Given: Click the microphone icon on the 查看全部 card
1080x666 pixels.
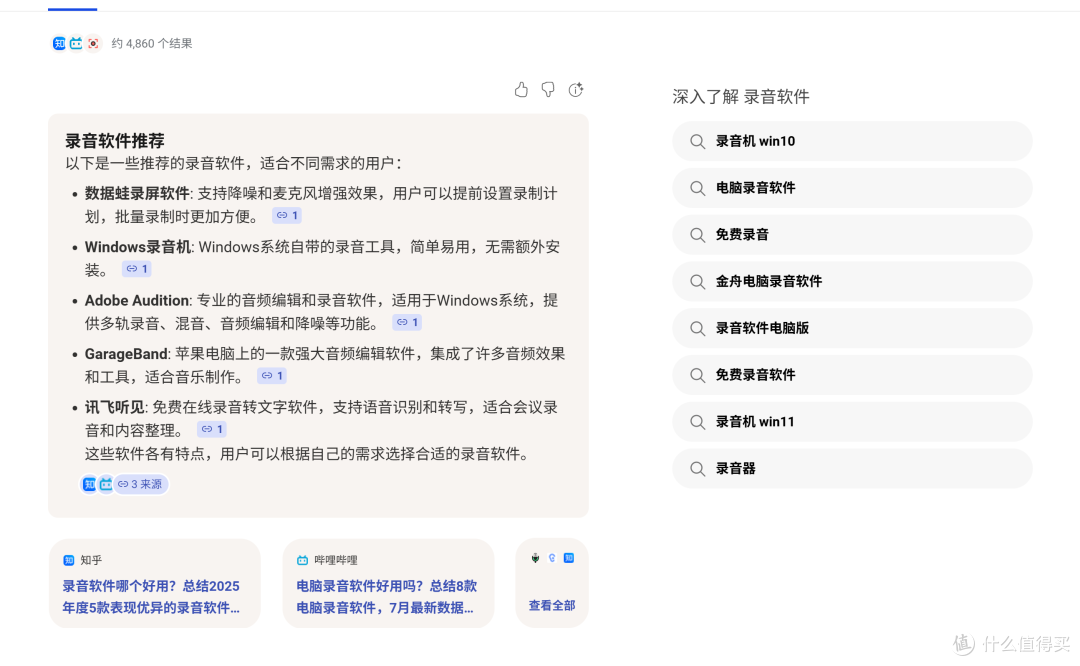Looking at the screenshot, I should pos(535,558).
